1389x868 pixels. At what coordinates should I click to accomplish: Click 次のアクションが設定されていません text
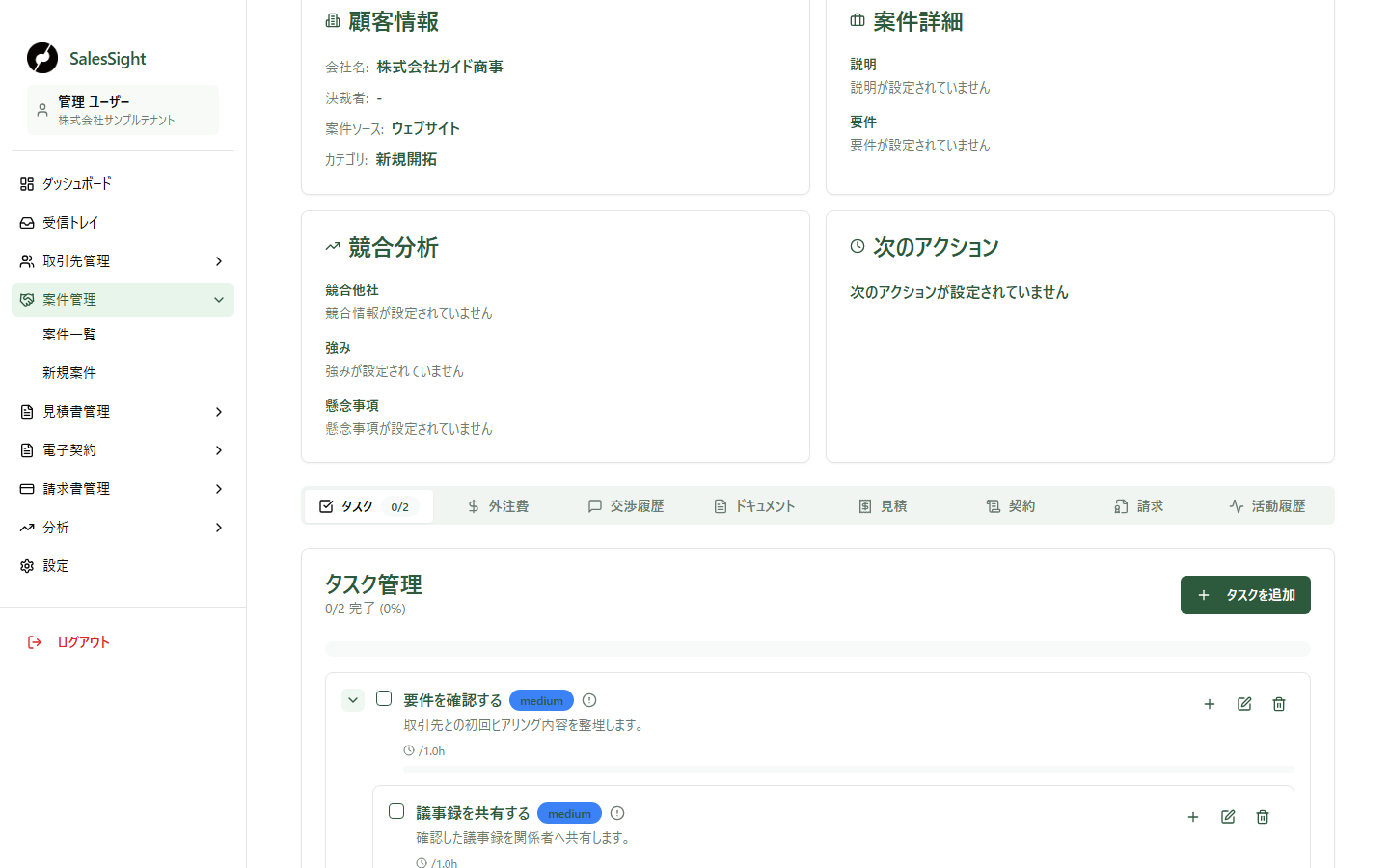[x=959, y=292]
